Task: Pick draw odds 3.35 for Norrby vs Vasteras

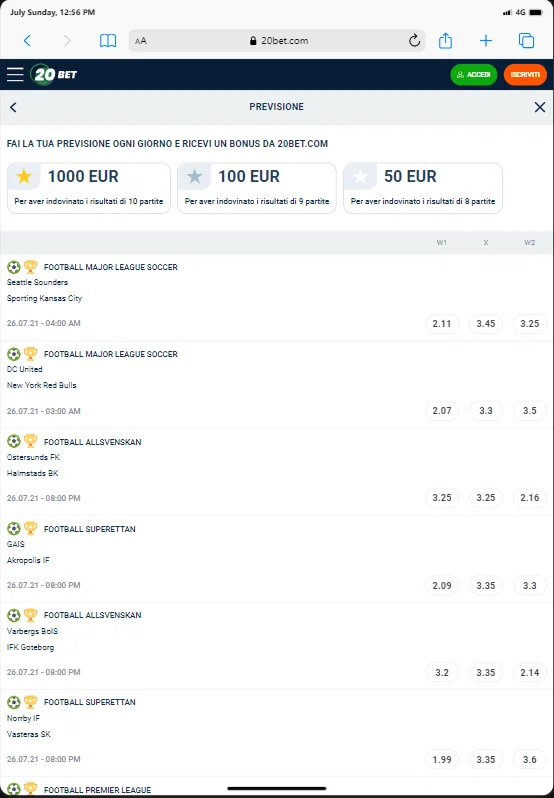Action: click(x=486, y=759)
